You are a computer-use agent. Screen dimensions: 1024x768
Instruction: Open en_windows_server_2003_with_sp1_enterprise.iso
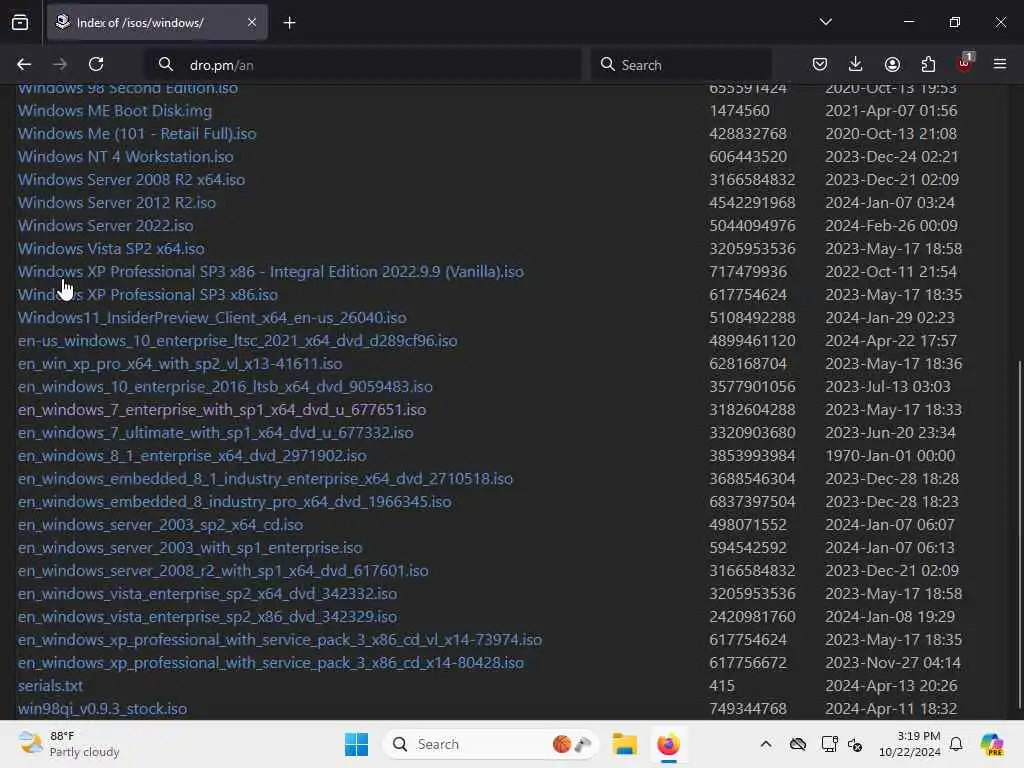(x=190, y=548)
